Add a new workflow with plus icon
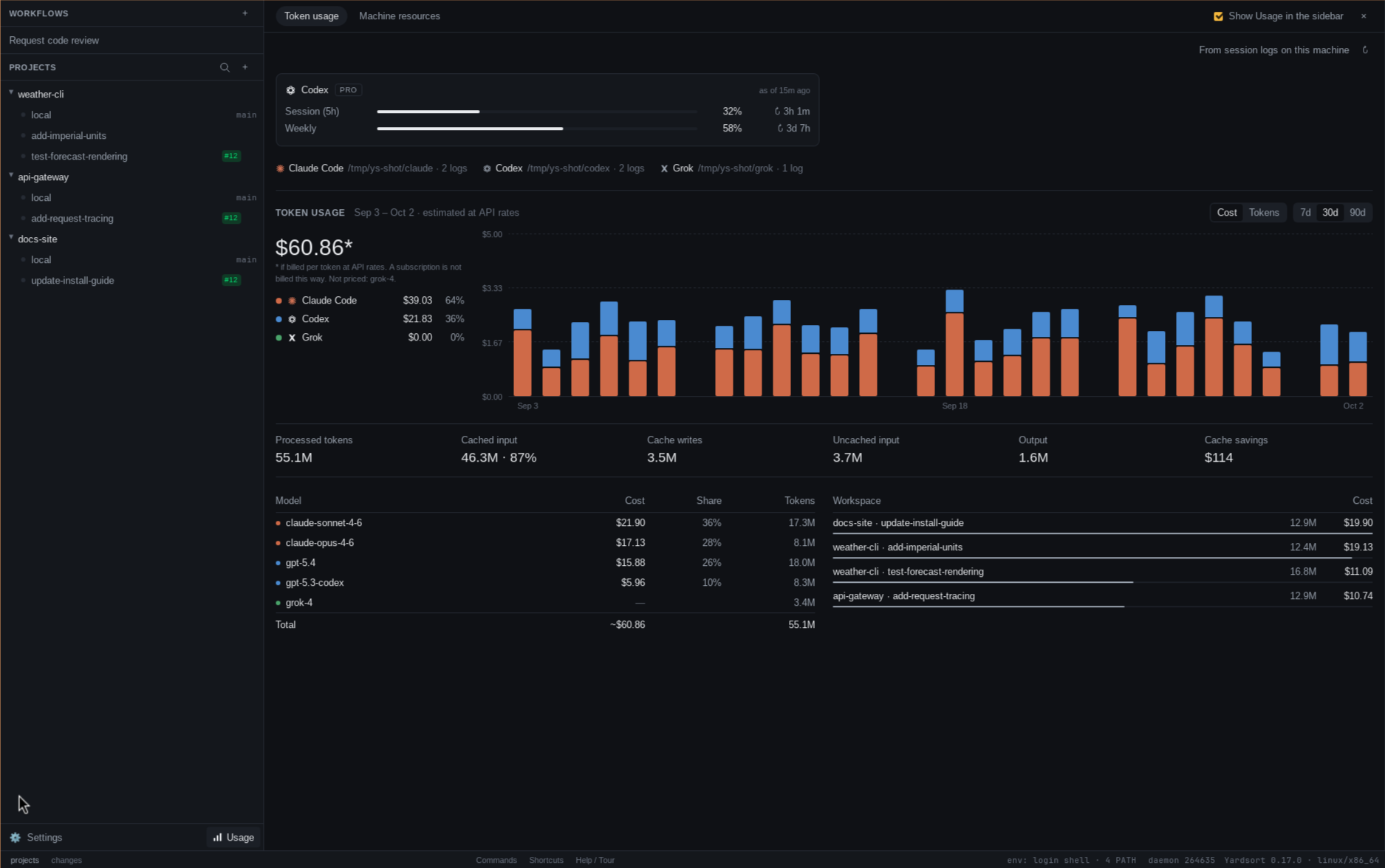This screenshot has height=868, width=1385. (x=245, y=13)
